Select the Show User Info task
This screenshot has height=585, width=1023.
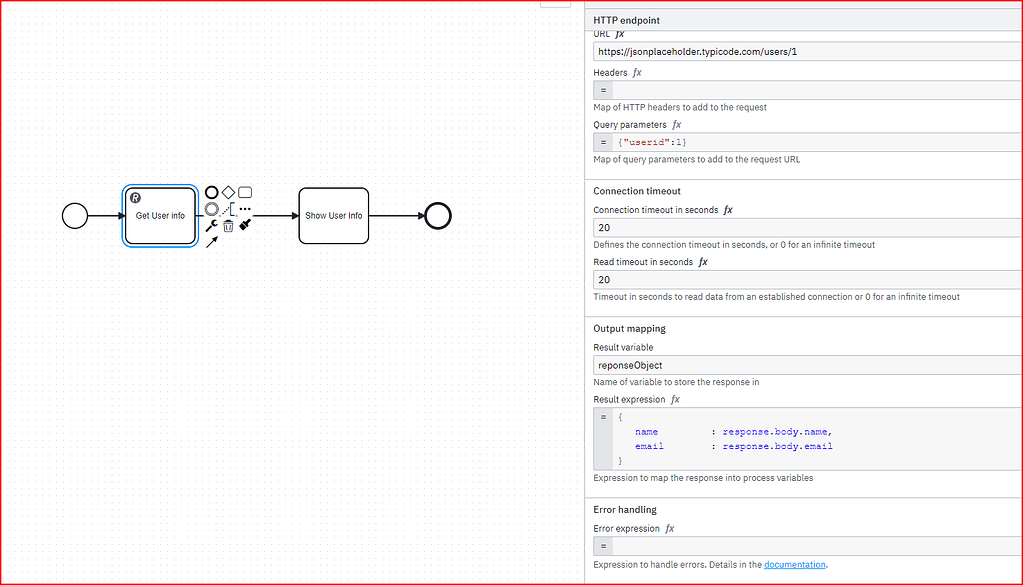pos(333,216)
